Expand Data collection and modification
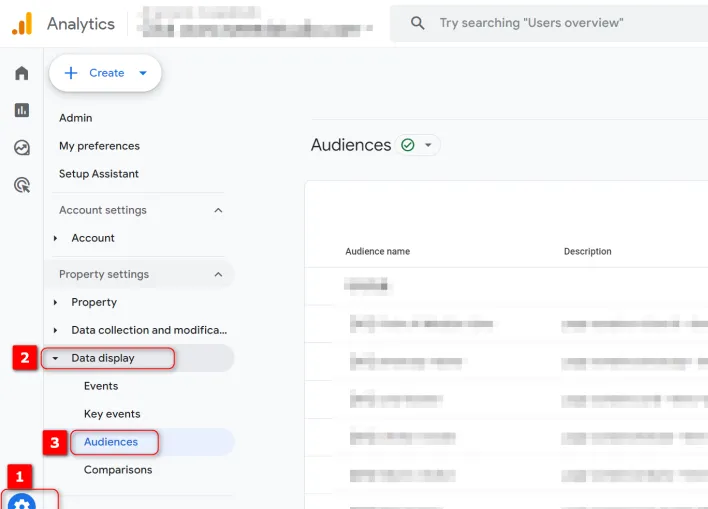Image resolution: width=708 pixels, height=509 pixels. point(55,330)
